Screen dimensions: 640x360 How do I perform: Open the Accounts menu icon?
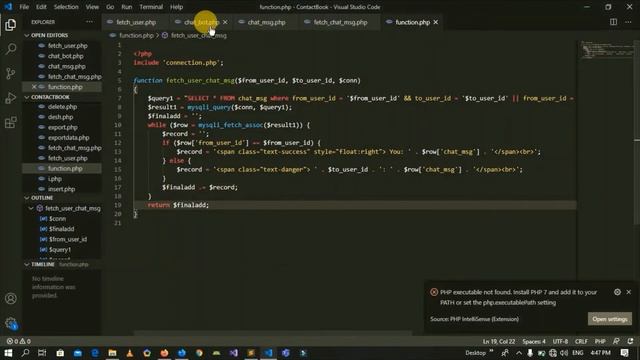11,298
